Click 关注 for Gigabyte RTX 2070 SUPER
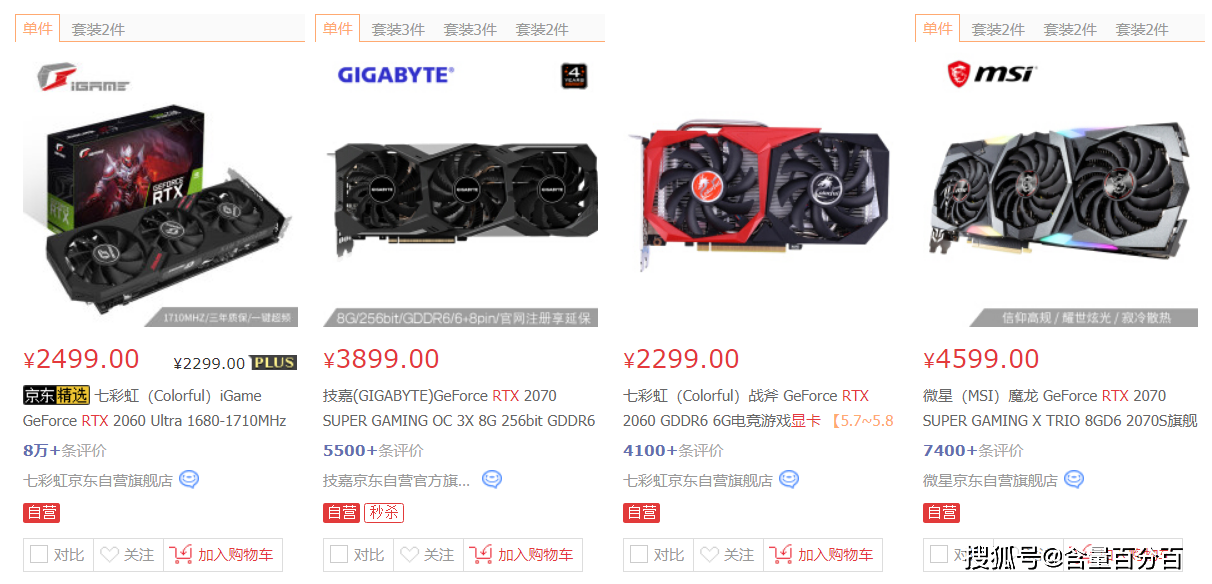Image resolution: width=1212 pixels, height=584 pixels. [427, 554]
